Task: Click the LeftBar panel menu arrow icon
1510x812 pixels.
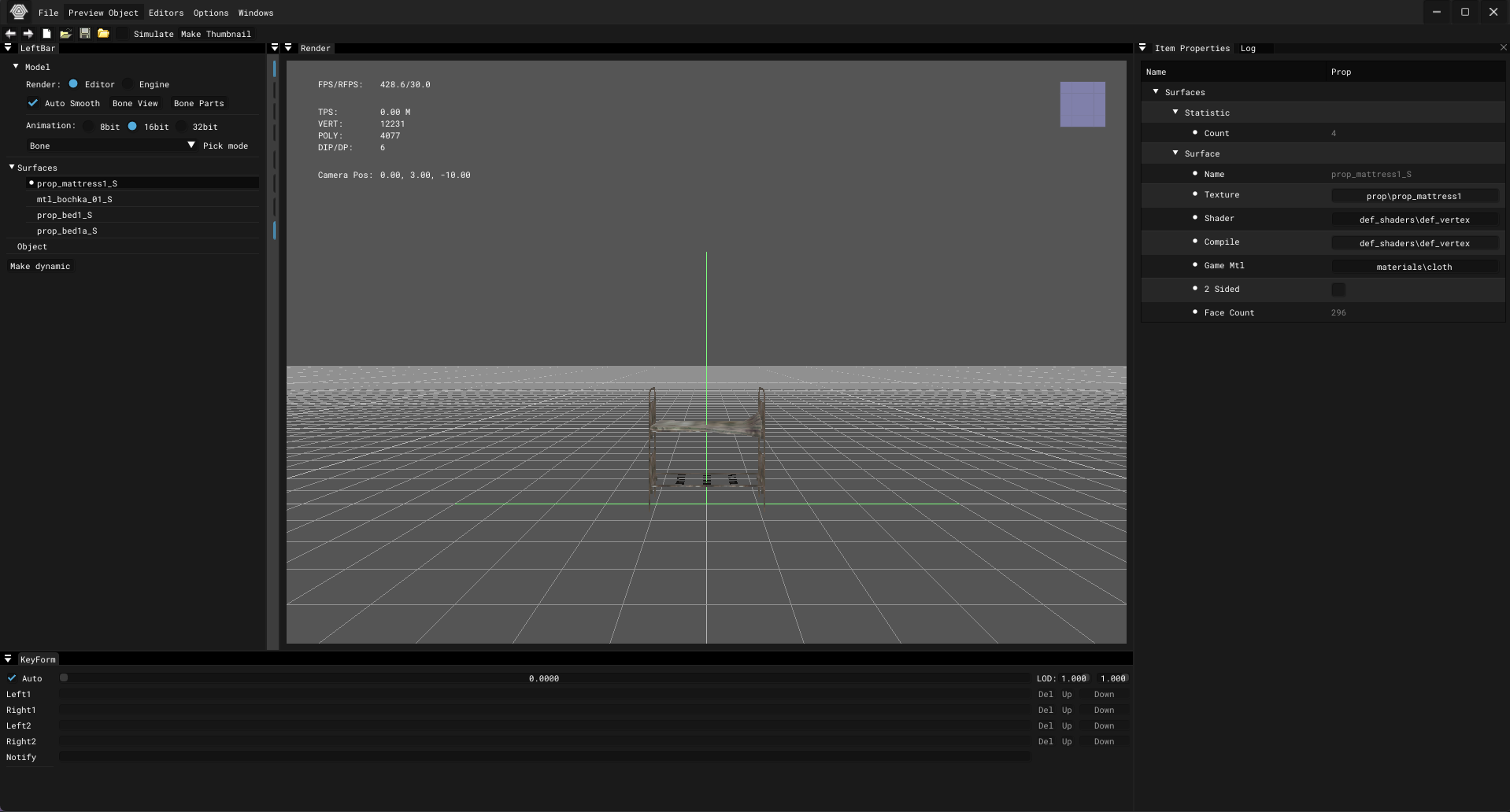Action: 8,48
